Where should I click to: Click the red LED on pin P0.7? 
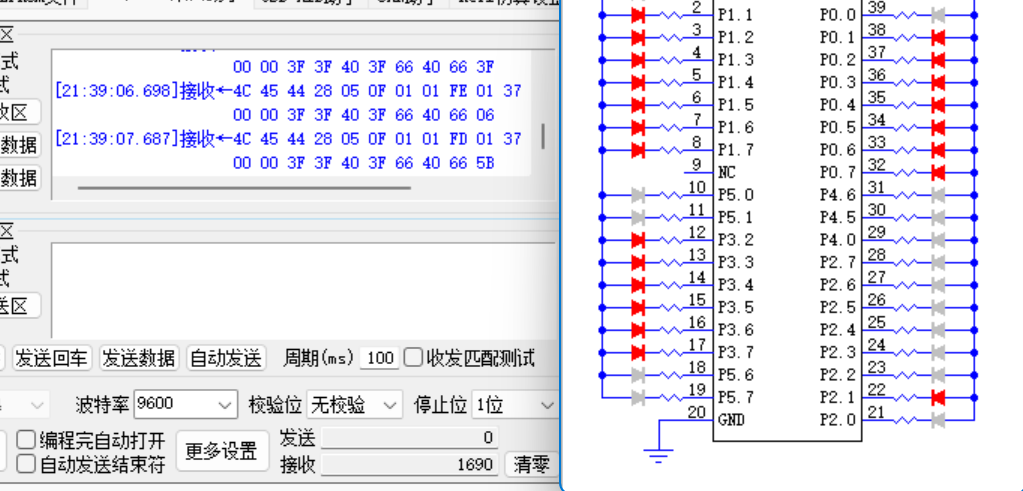click(x=938, y=173)
